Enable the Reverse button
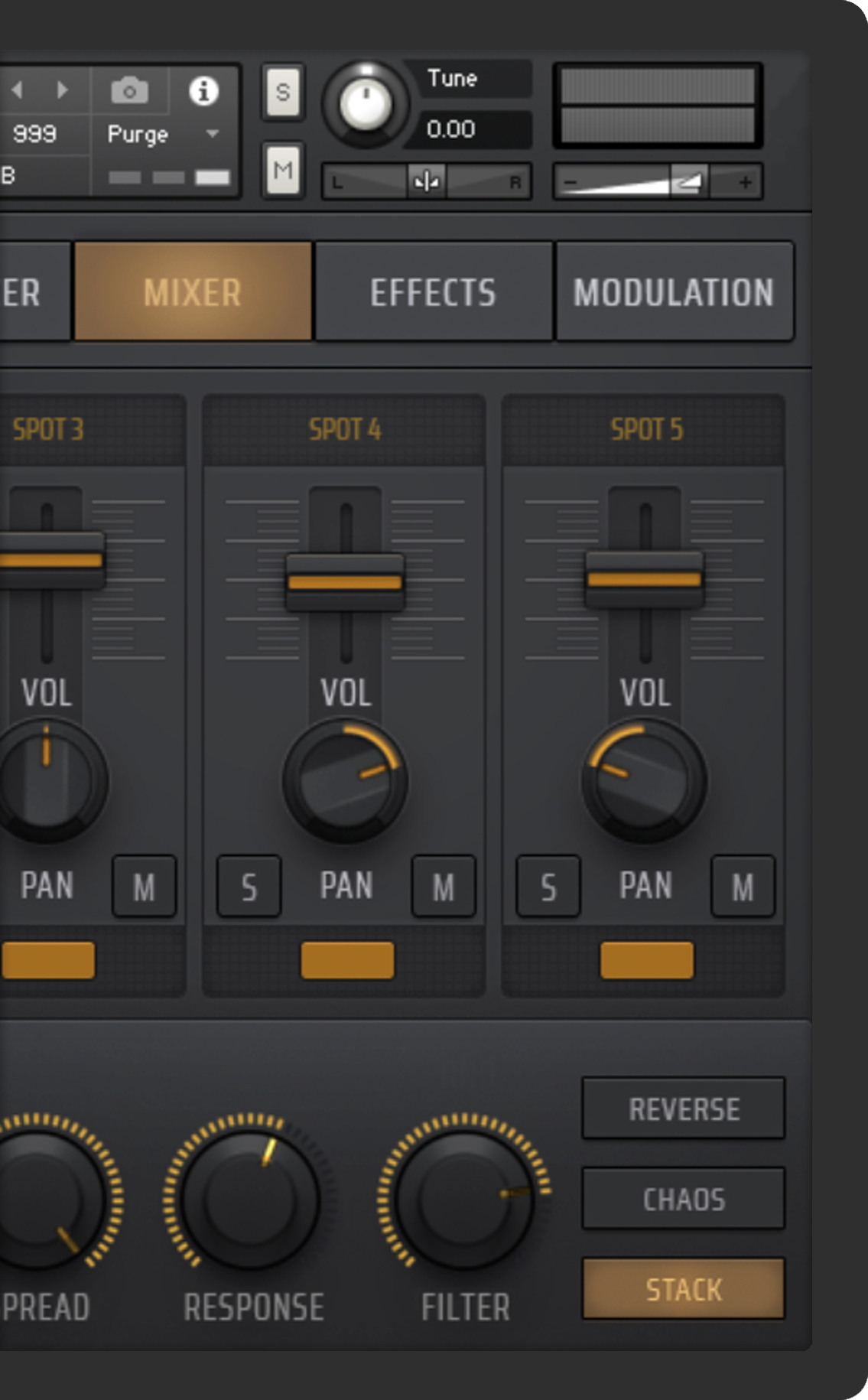The width and height of the screenshot is (868, 1400). click(683, 1109)
